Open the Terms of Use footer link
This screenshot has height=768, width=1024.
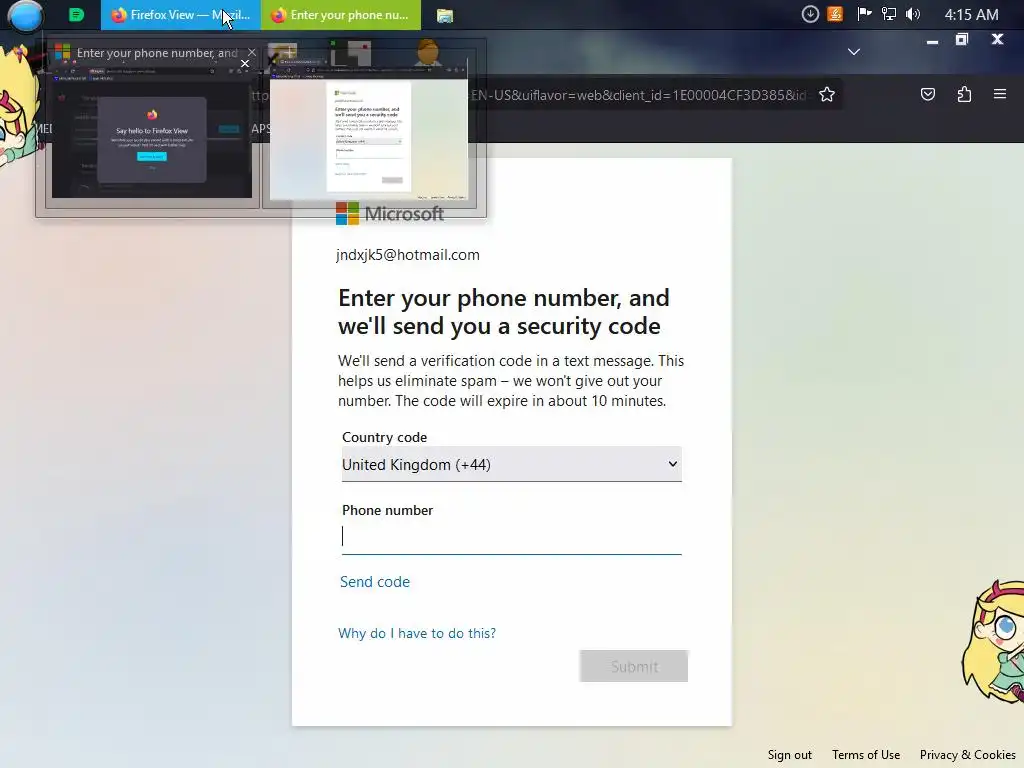(866, 755)
